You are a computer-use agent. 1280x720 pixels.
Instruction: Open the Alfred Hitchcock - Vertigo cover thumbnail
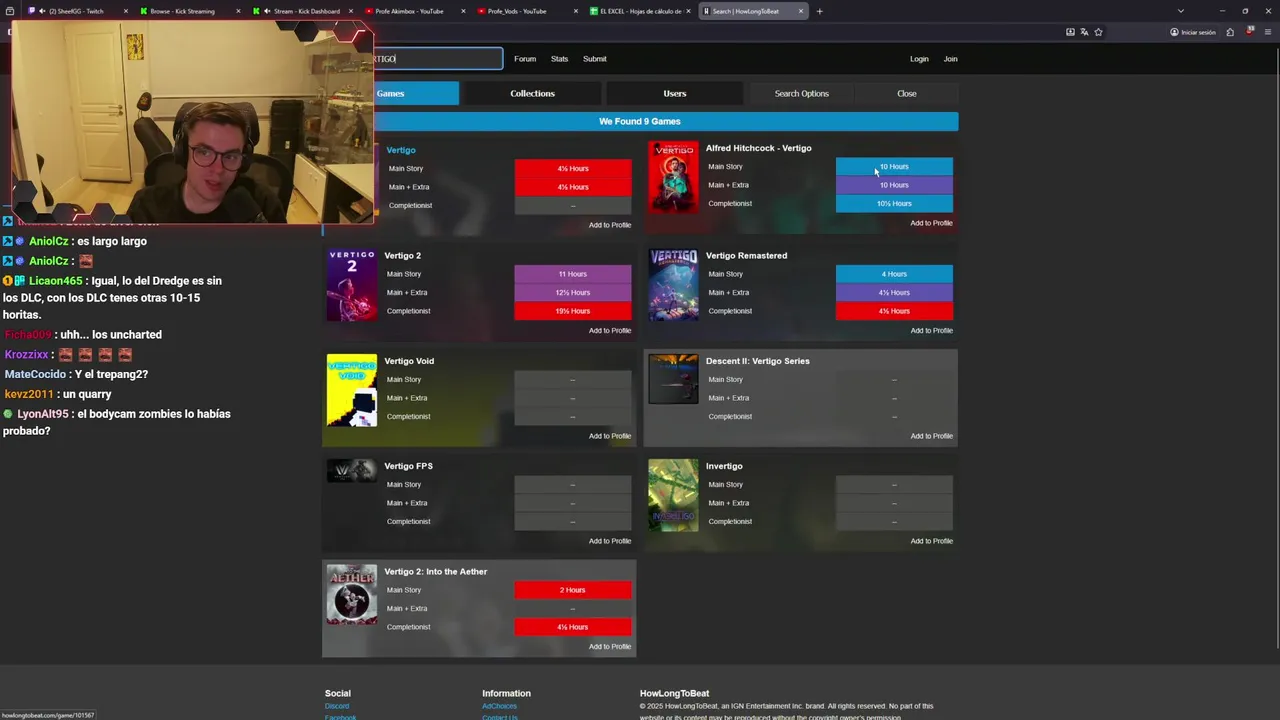tap(673, 176)
